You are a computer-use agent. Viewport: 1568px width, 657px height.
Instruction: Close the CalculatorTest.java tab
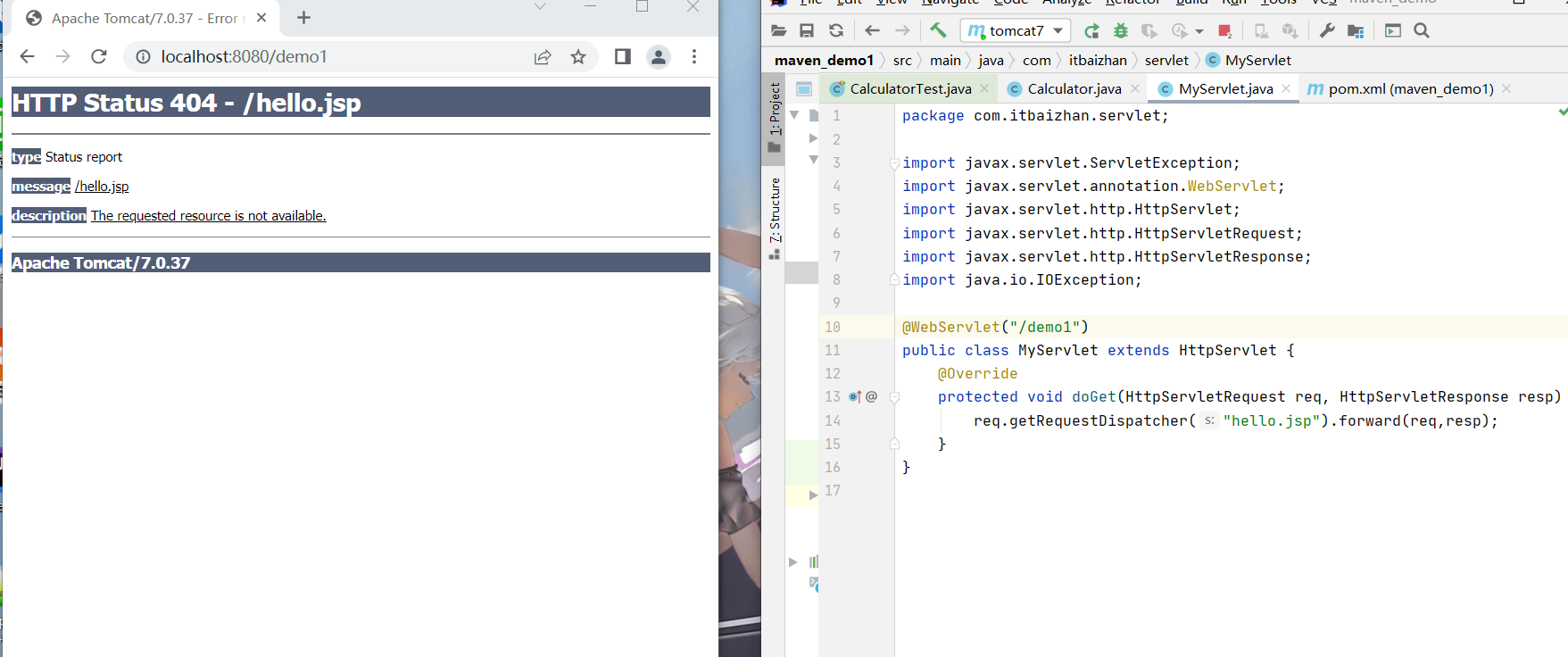pyautogui.click(x=984, y=88)
